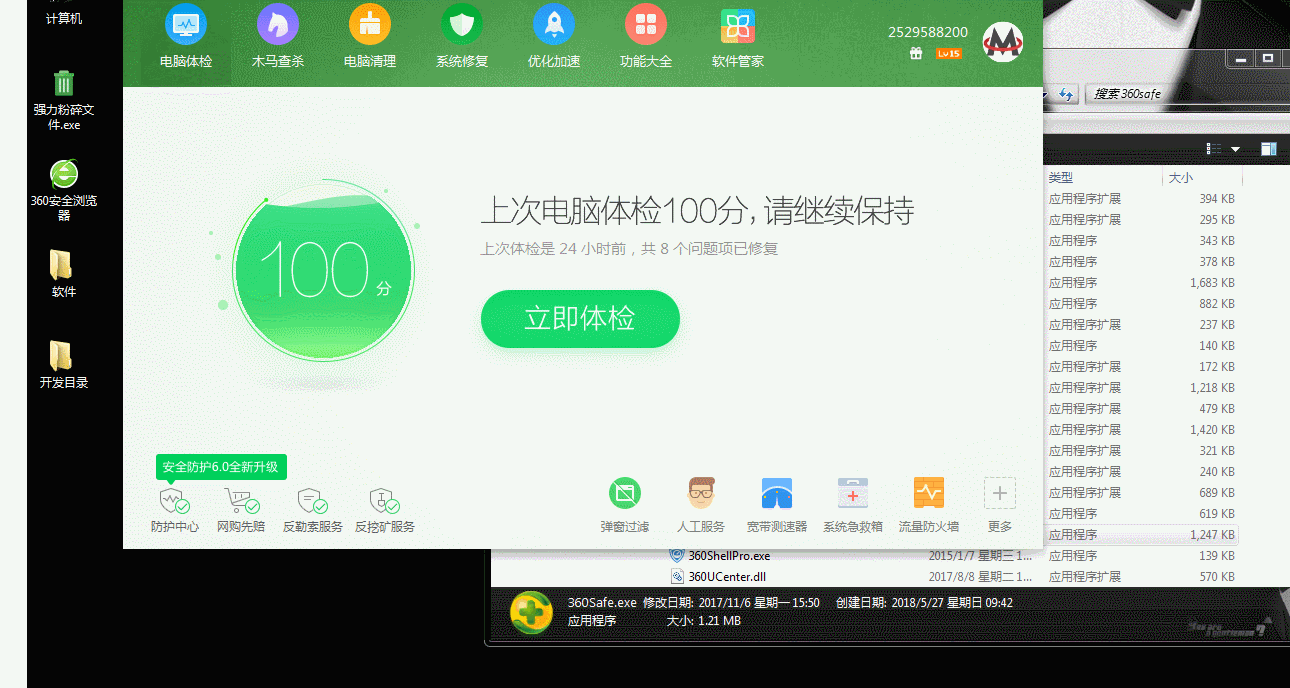Select the 优化加速 tab
The width and height of the screenshot is (1290, 688).
(x=554, y=38)
